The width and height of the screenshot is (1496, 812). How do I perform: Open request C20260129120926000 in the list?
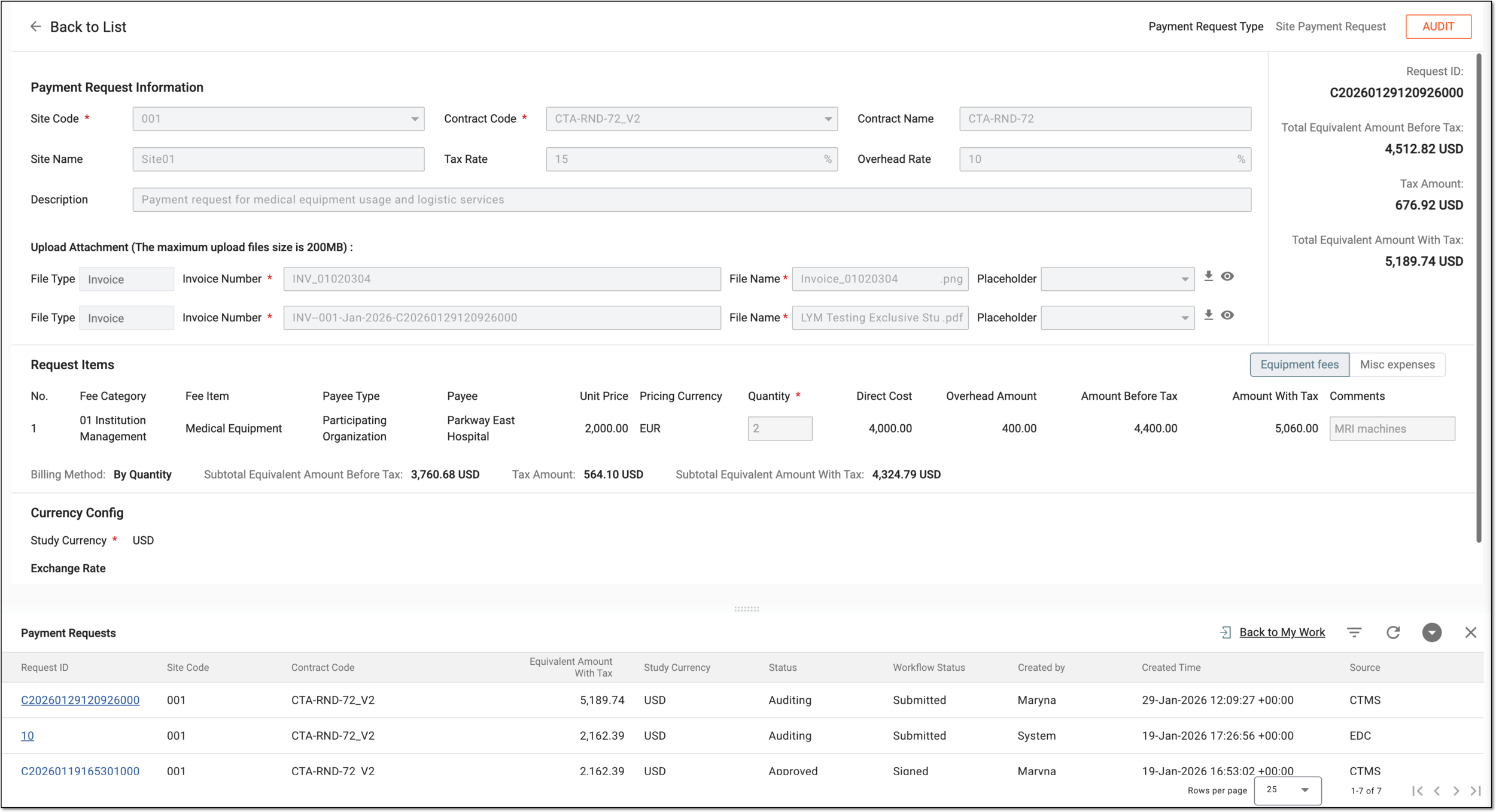pos(80,700)
